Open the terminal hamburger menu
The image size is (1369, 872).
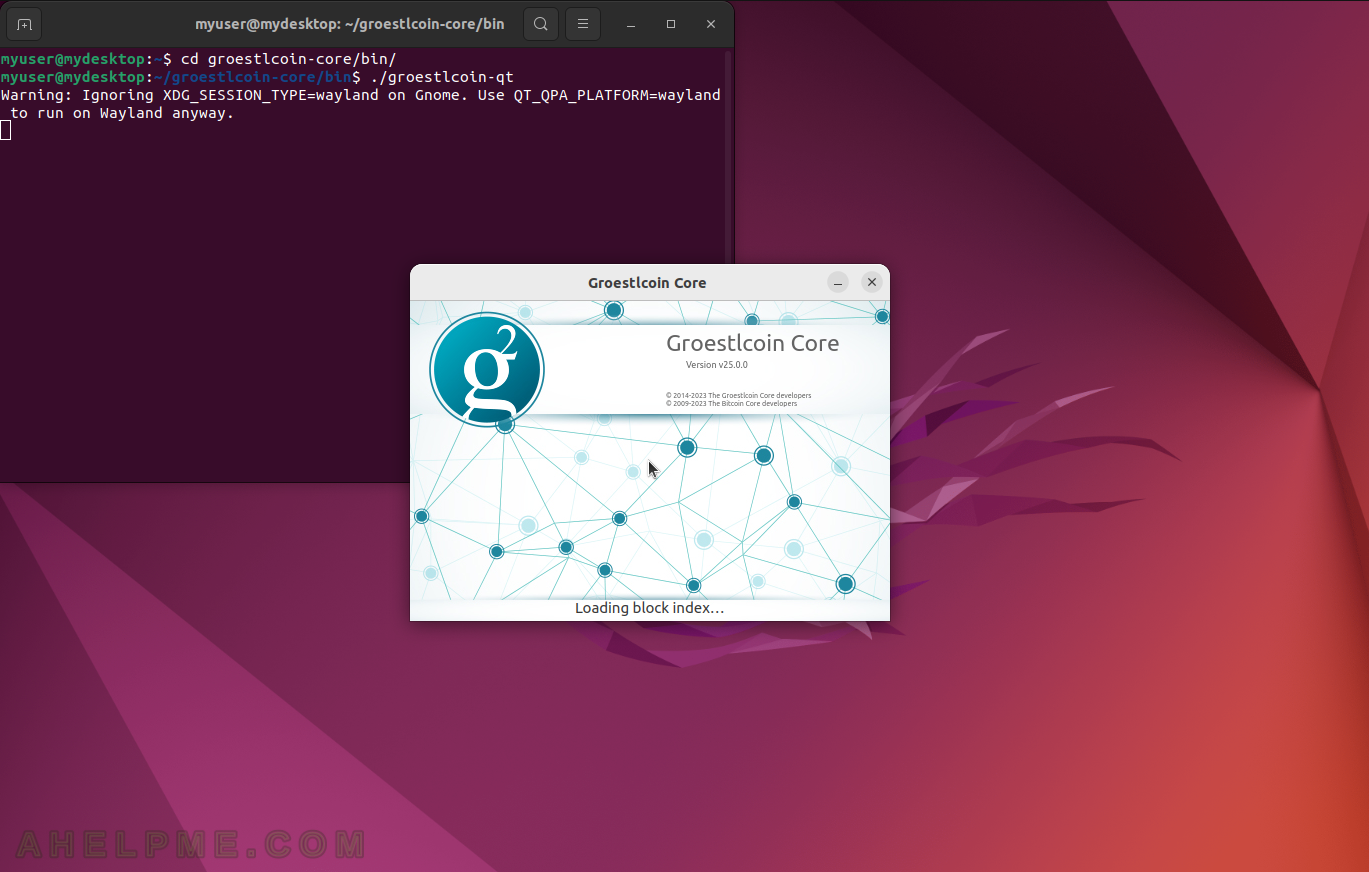click(x=583, y=24)
